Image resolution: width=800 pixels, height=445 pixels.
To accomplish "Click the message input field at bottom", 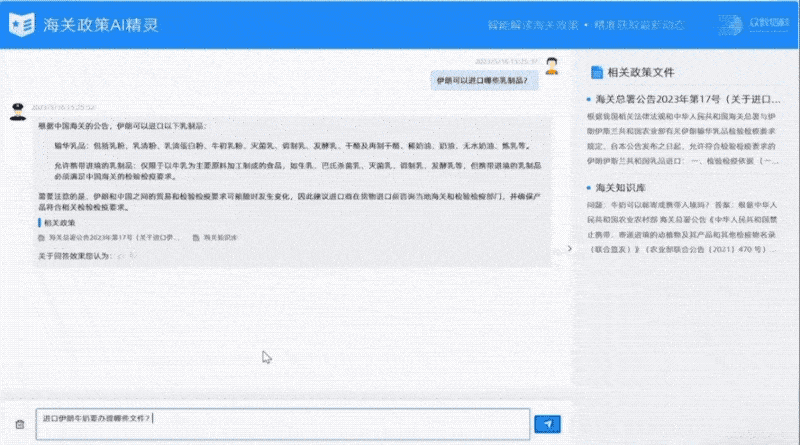I will coord(283,424).
